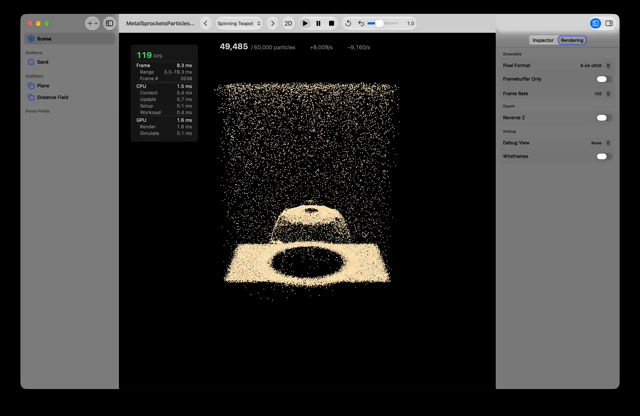
Task: Go to next scene with right chevron
Action: [x=273, y=23]
